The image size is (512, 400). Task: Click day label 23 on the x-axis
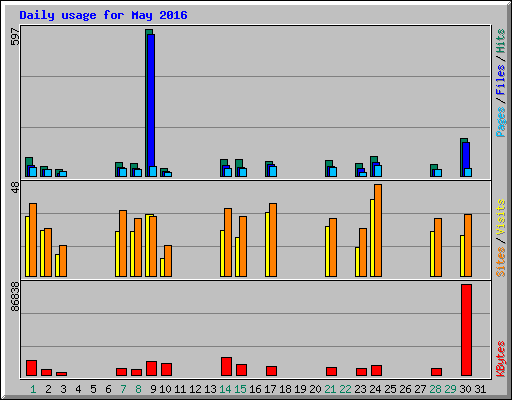pos(360,389)
